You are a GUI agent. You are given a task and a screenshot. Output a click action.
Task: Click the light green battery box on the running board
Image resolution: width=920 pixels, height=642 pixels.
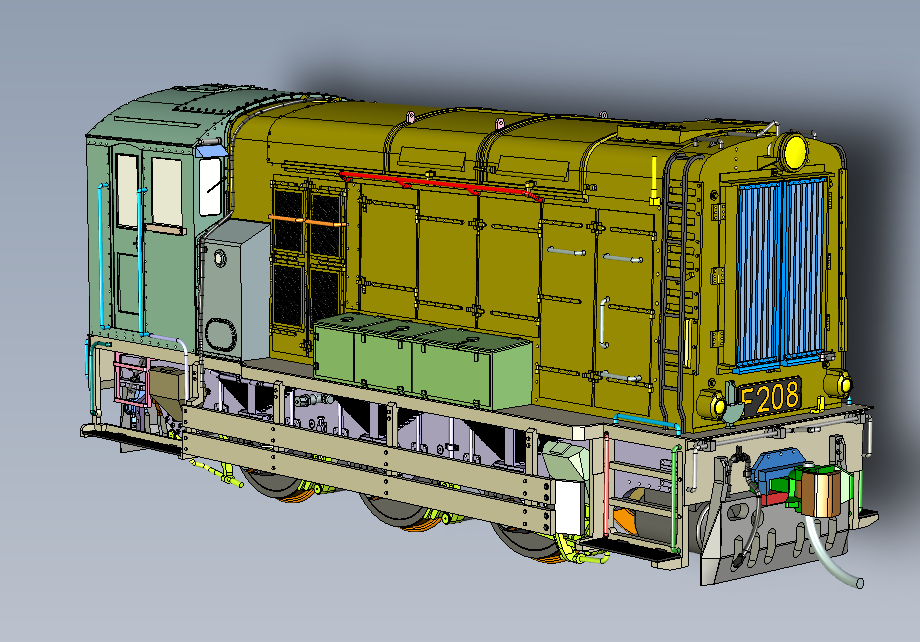425,360
